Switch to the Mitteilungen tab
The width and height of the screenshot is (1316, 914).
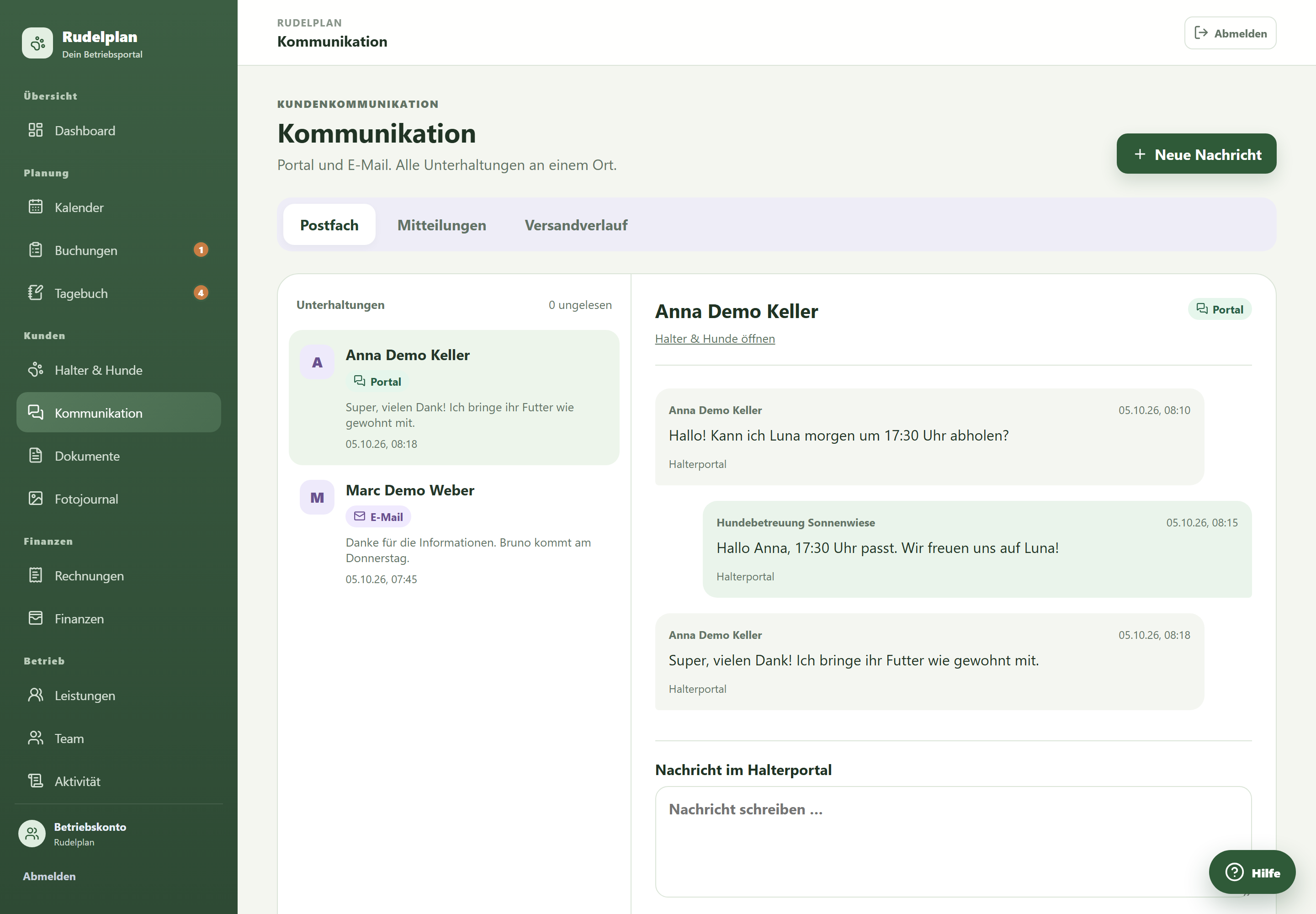point(441,225)
